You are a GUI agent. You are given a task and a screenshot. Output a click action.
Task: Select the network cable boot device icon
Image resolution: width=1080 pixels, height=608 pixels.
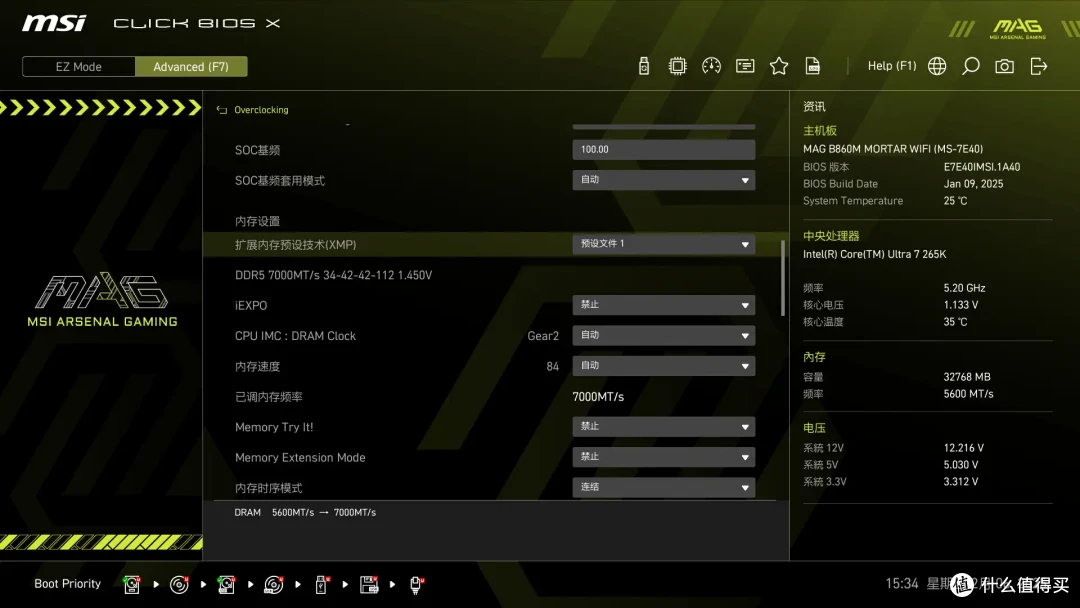[416, 585]
